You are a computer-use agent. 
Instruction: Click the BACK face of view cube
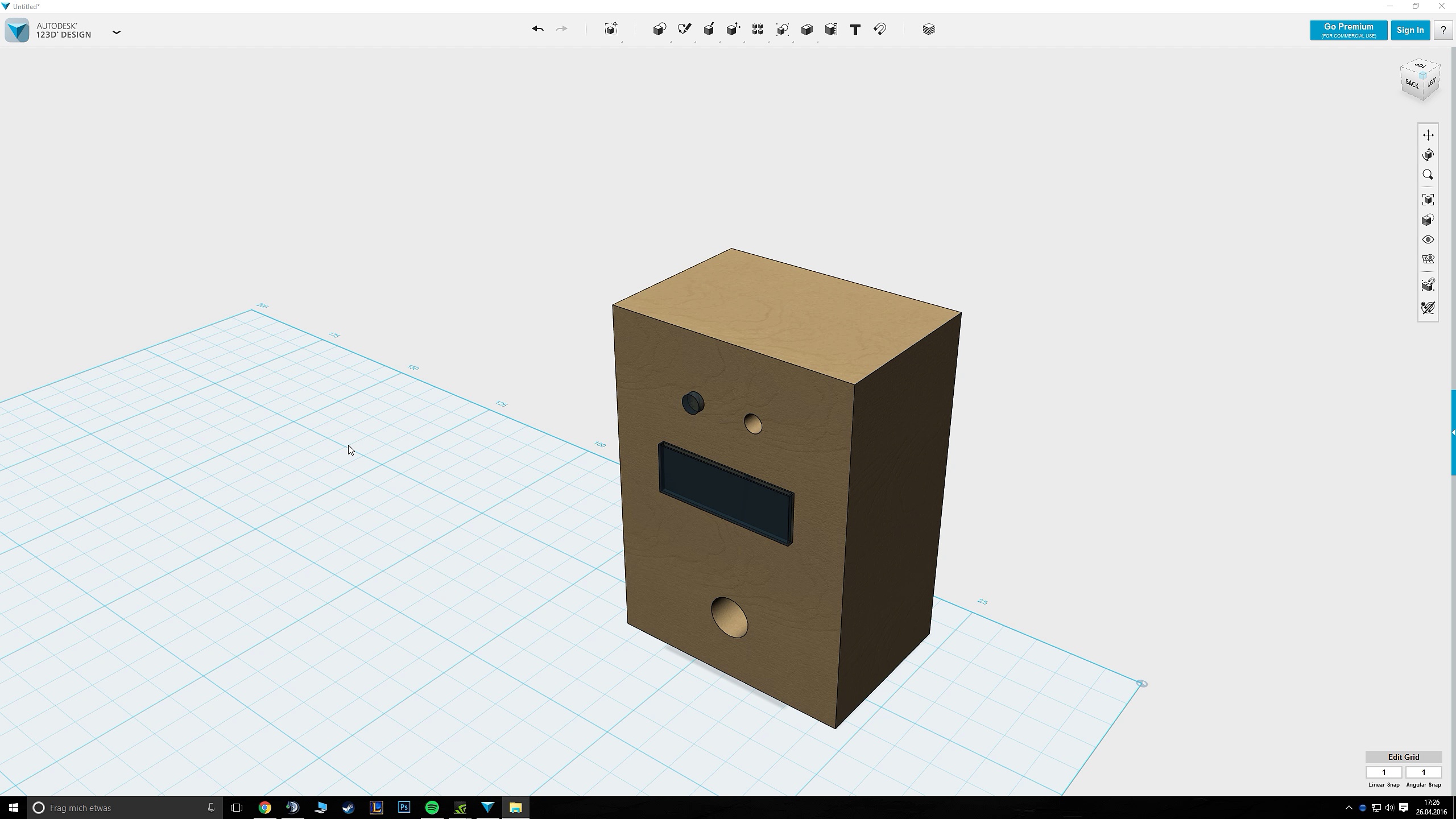1412,84
